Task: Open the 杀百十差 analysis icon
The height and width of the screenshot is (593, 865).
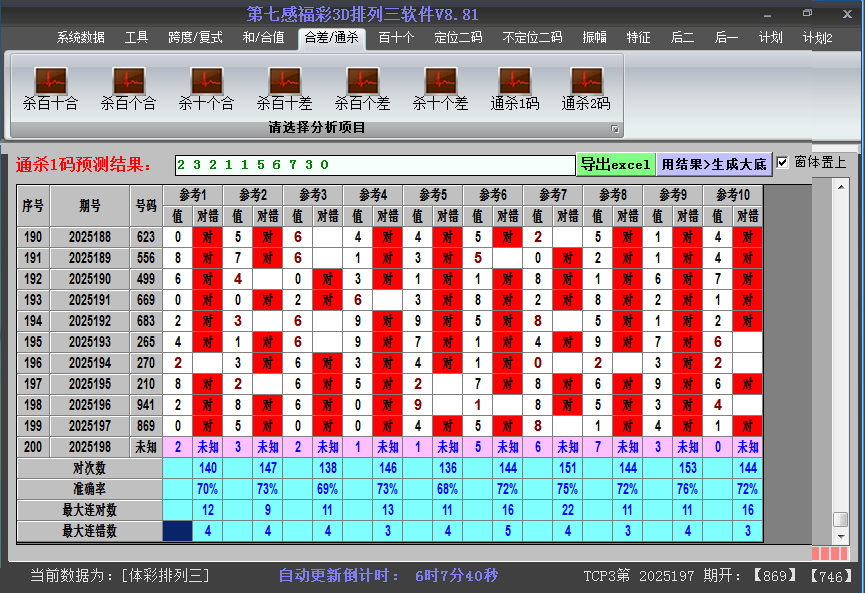Action: (x=285, y=89)
